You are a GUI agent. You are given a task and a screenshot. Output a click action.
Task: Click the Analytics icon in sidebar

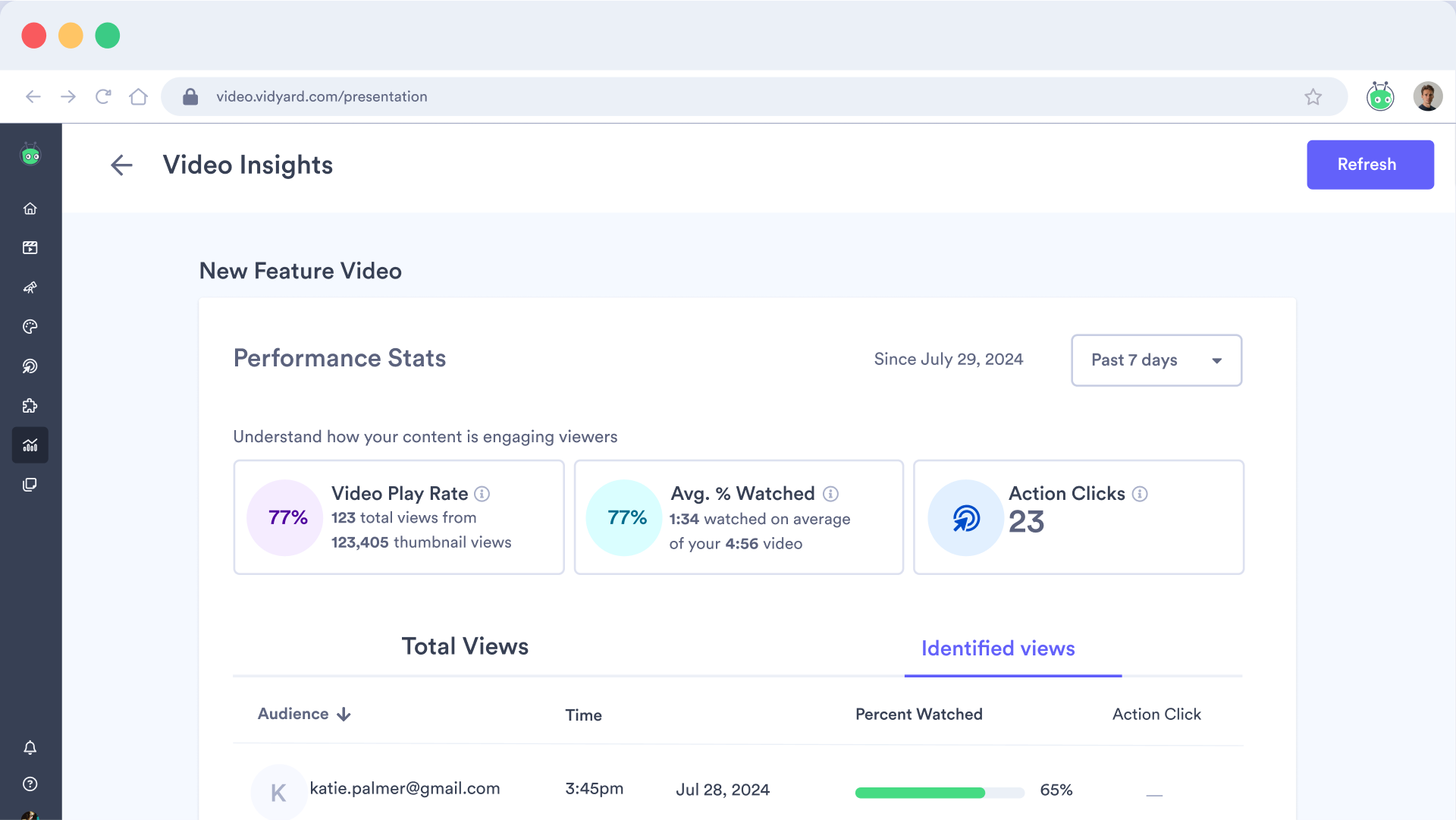31,444
